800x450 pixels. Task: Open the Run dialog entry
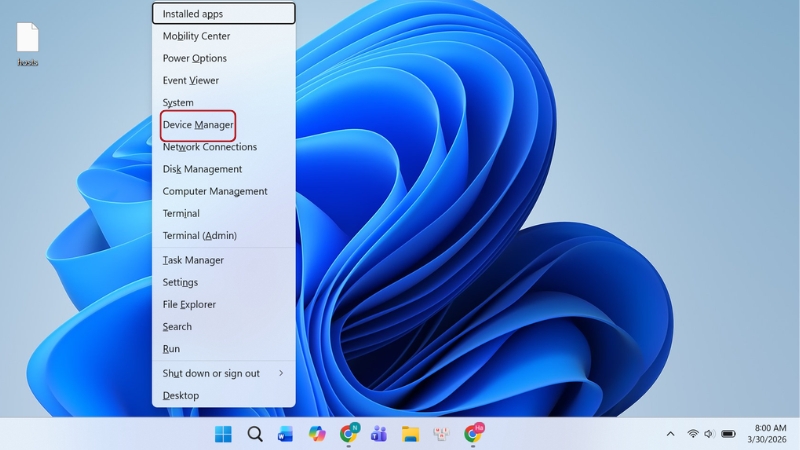223,349
